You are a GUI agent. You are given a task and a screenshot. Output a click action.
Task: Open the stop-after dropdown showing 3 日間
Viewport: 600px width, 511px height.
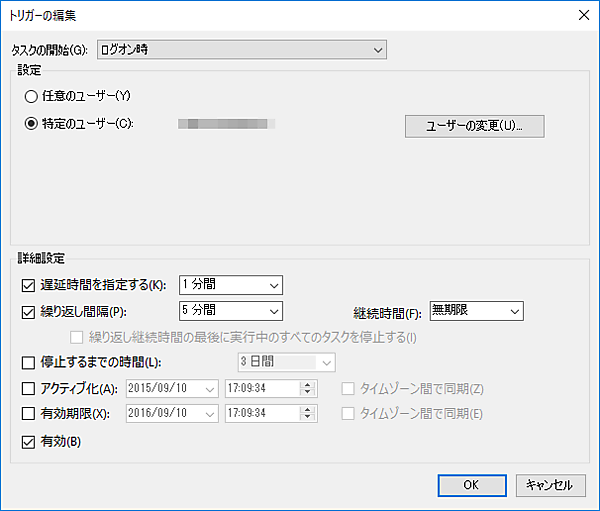point(287,362)
